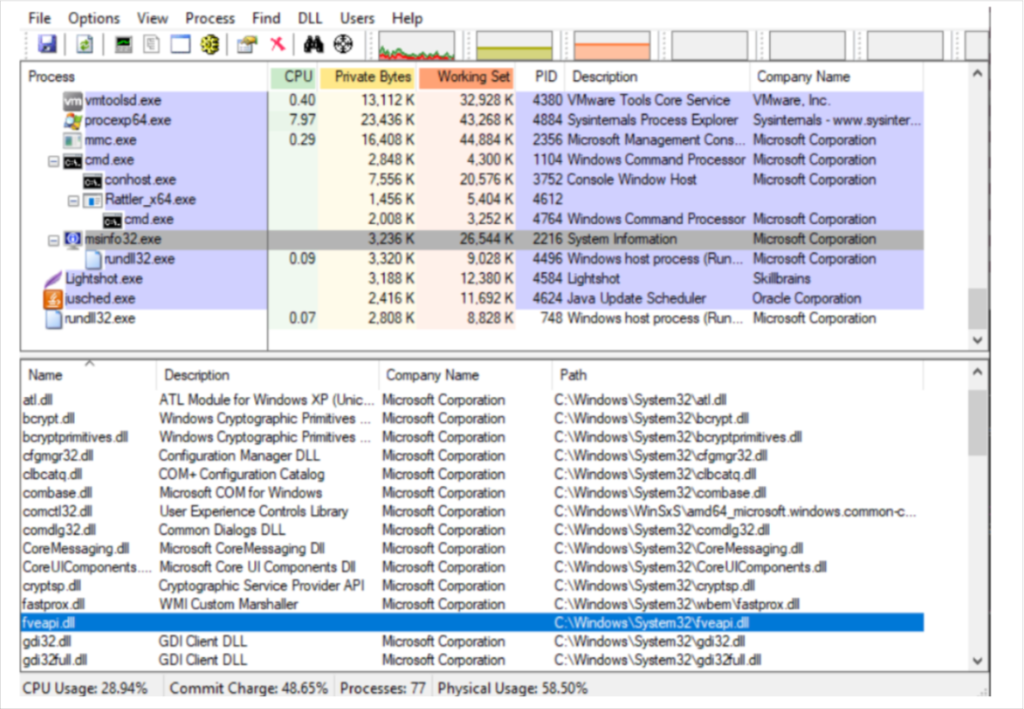Sort processes by the CPU column header

point(296,76)
